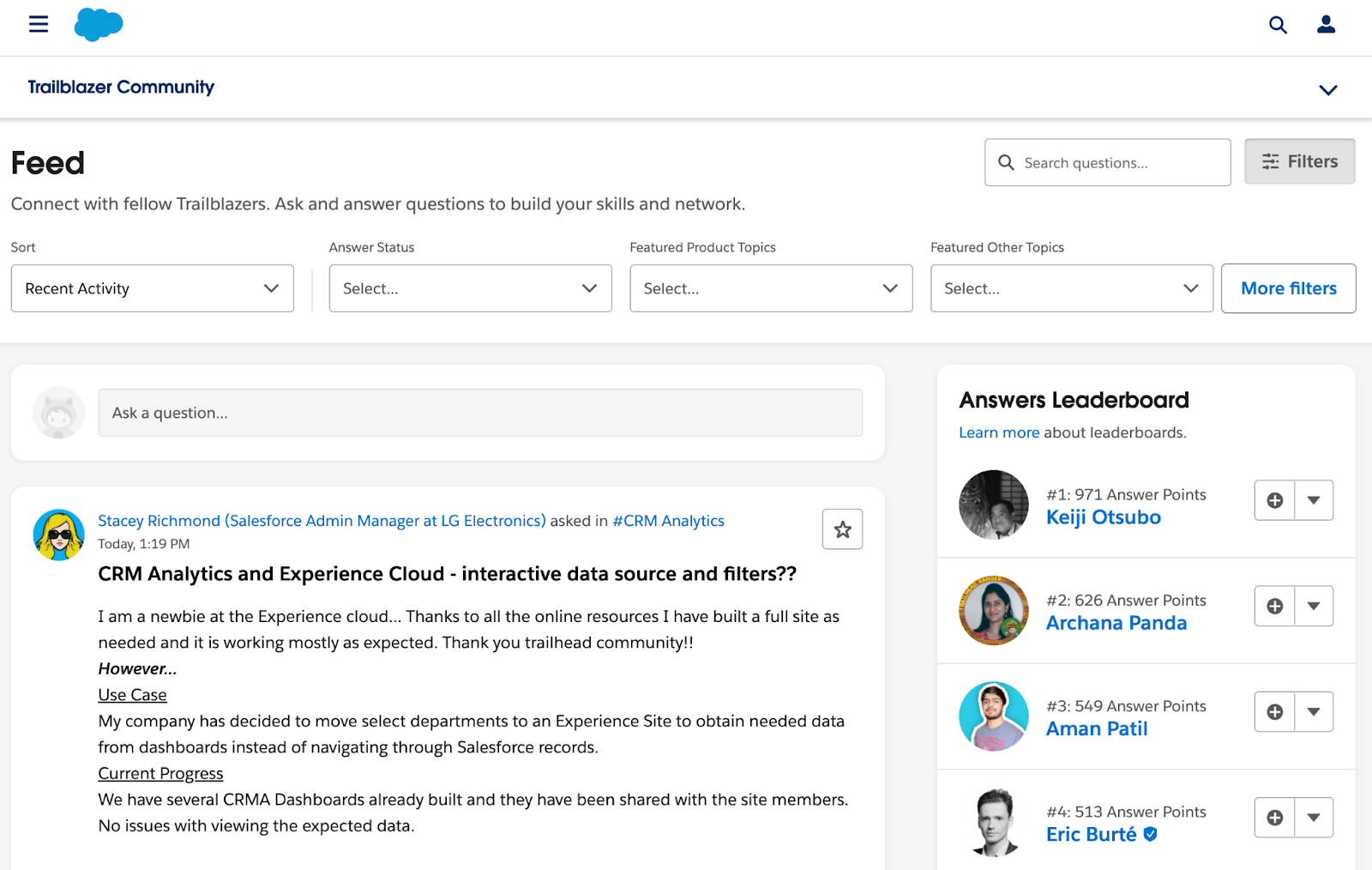Open Eric Burté's profile
This screenshot has height=870, width=1372.
tap(1092, 835)
